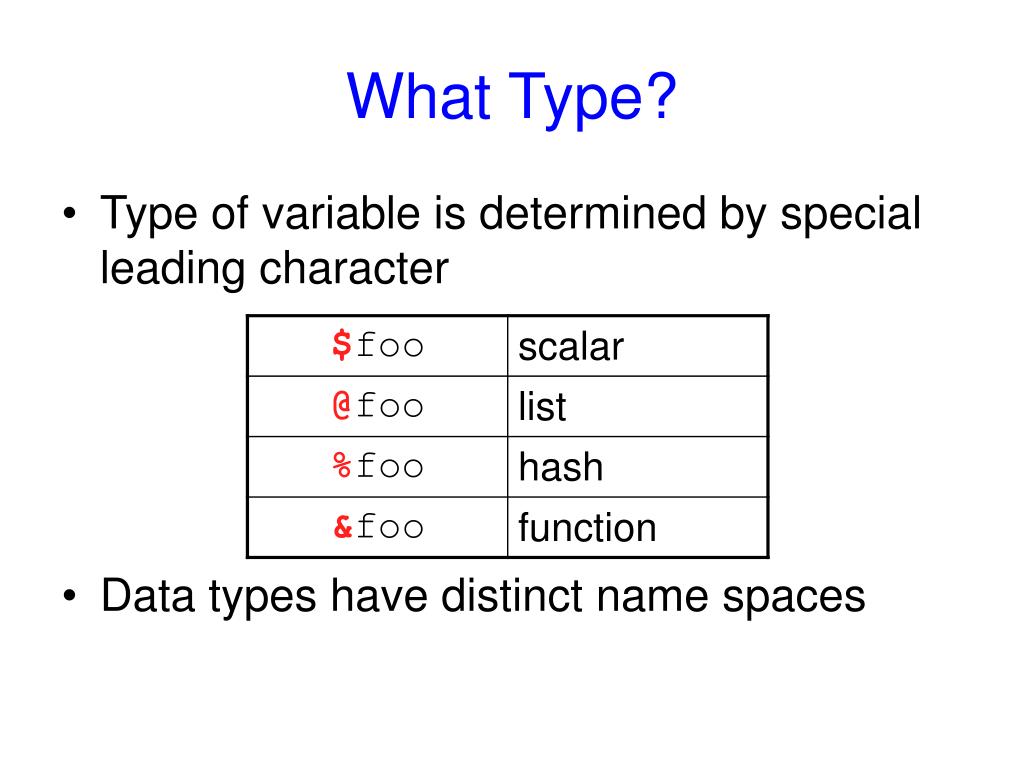This screenshot has height=768, width=1024.
Task: Select the "What Type?" slide title
Action: (x=511, y=98)
